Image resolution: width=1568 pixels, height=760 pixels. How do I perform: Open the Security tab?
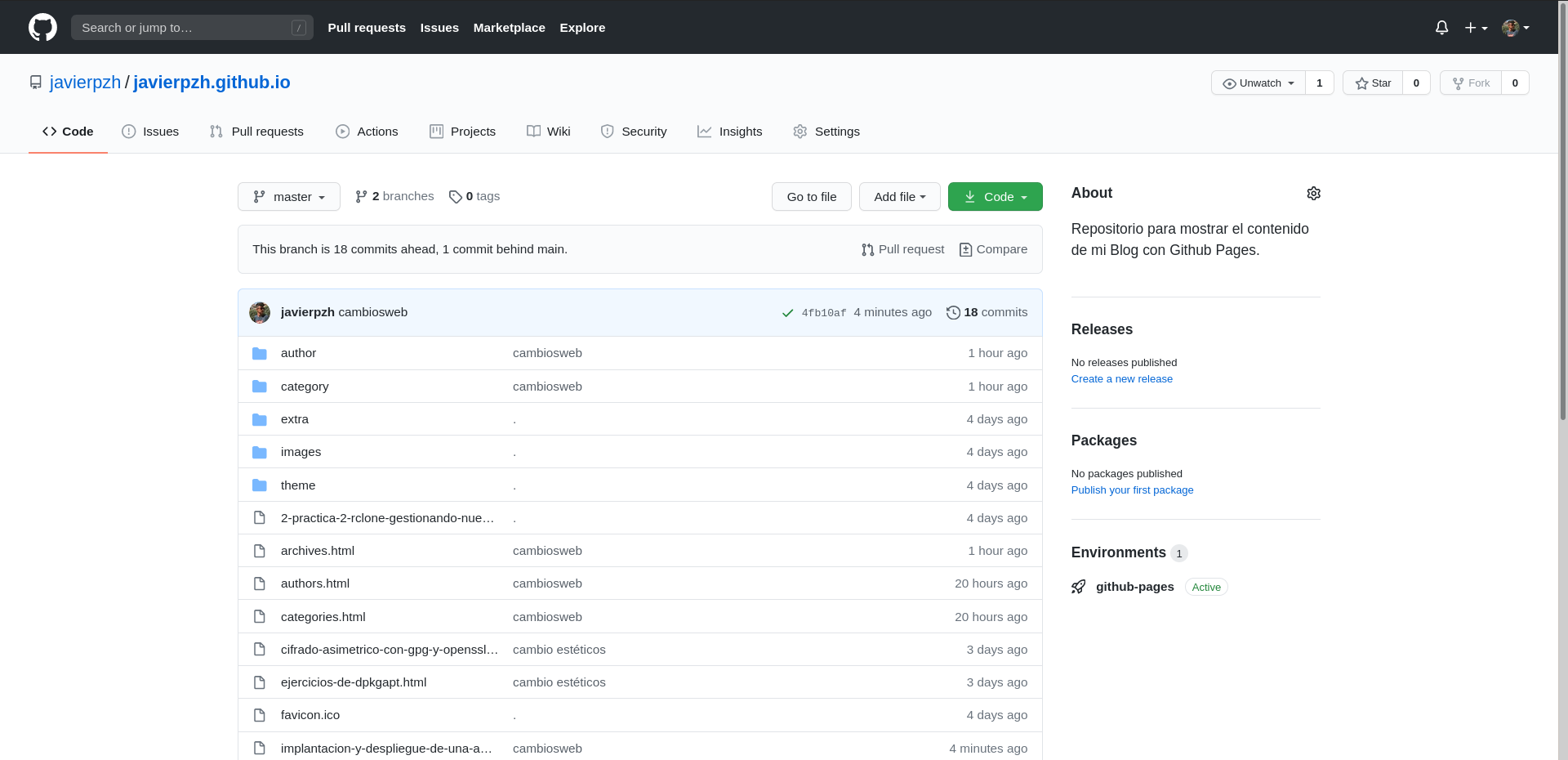coord(634,132)
